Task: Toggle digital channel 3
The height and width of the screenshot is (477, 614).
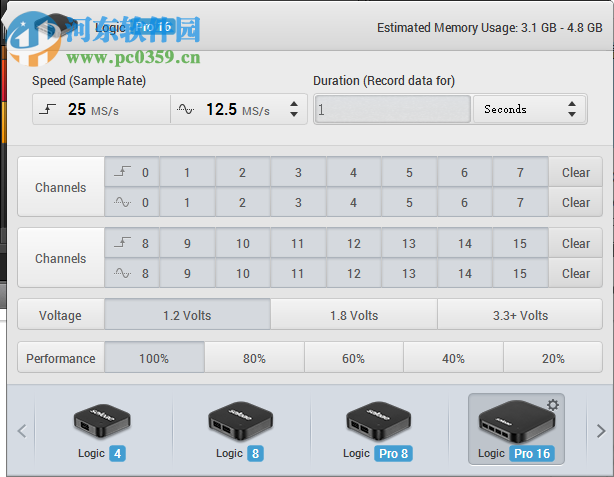Action: [298, 172]
